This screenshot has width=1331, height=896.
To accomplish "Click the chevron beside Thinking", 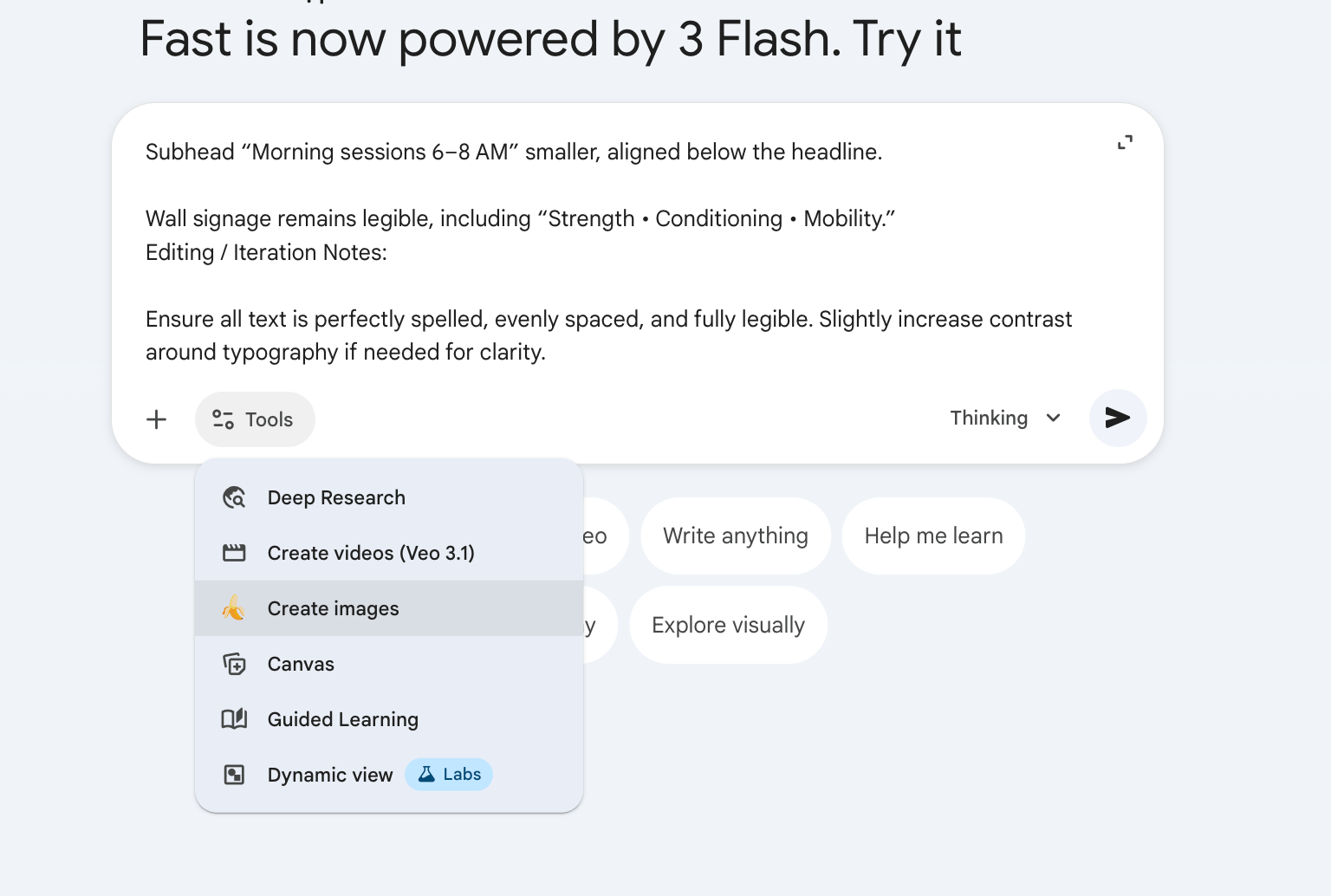I will pyautogui.click(x=1053, y=418).
